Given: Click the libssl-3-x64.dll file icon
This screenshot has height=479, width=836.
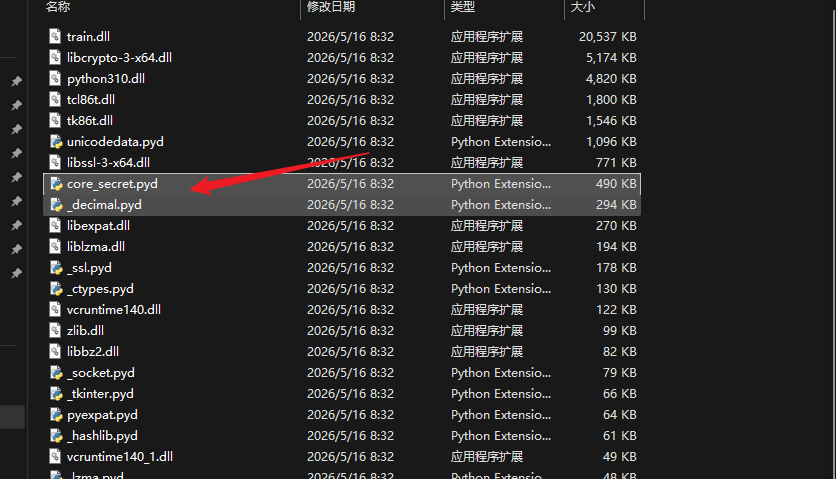Looking at the screenshot, I should (x=55, y=163).
